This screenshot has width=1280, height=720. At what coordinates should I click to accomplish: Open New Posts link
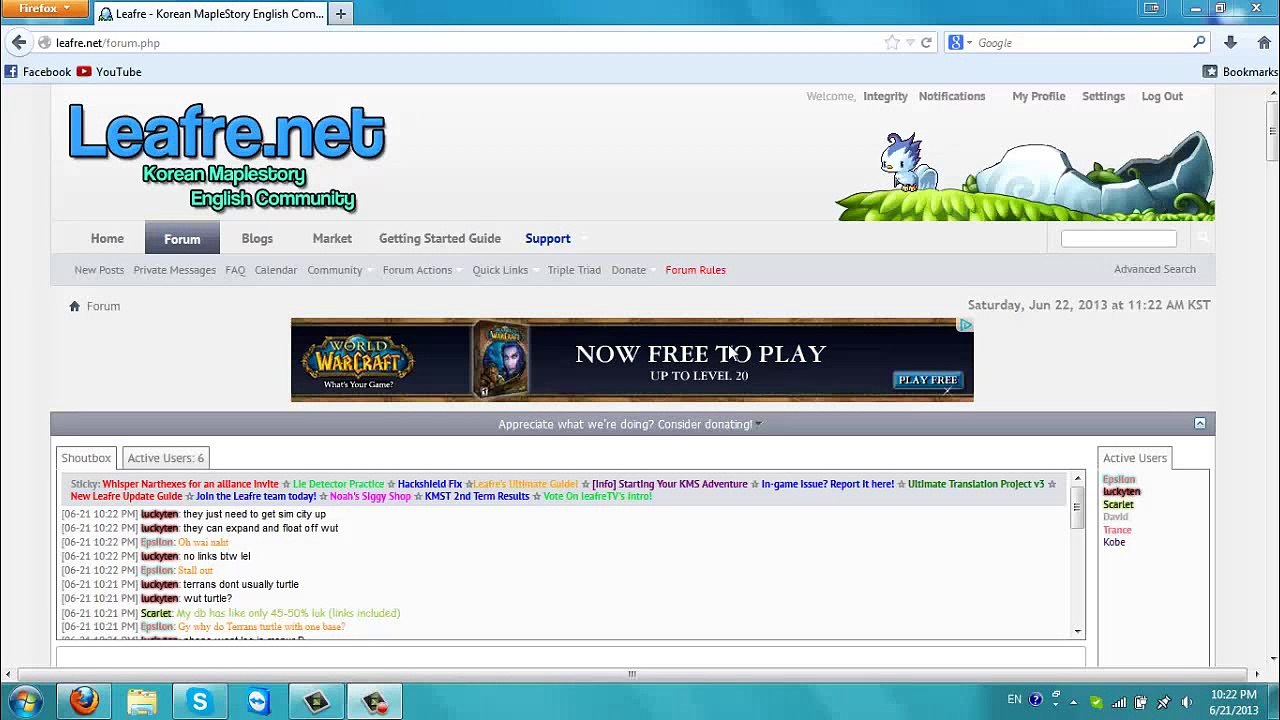(x=99, y=270)
